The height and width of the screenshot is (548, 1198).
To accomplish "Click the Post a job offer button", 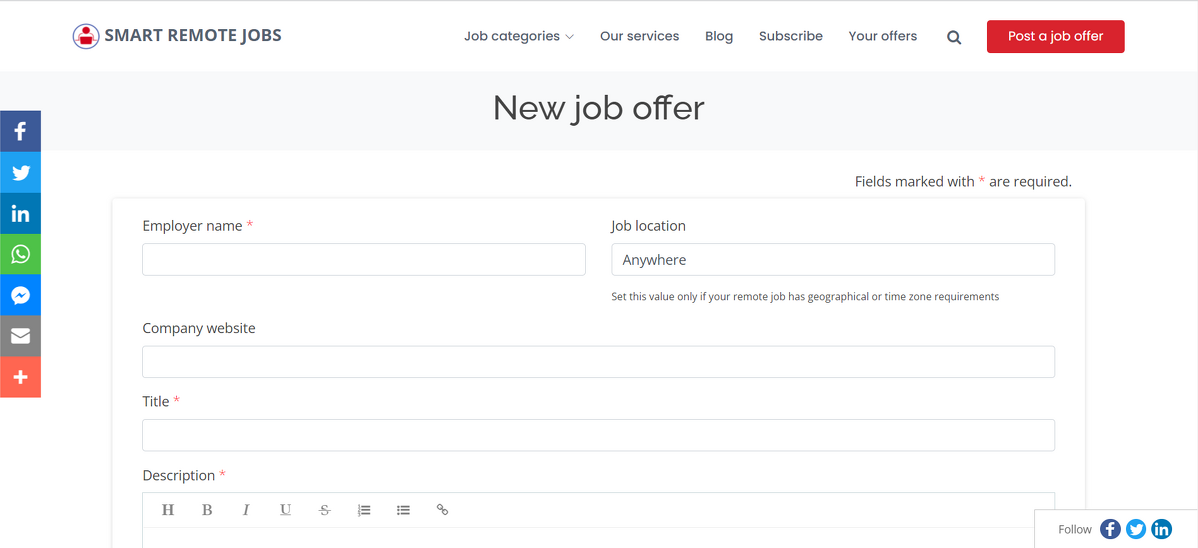I will (x=1055, y=36).
